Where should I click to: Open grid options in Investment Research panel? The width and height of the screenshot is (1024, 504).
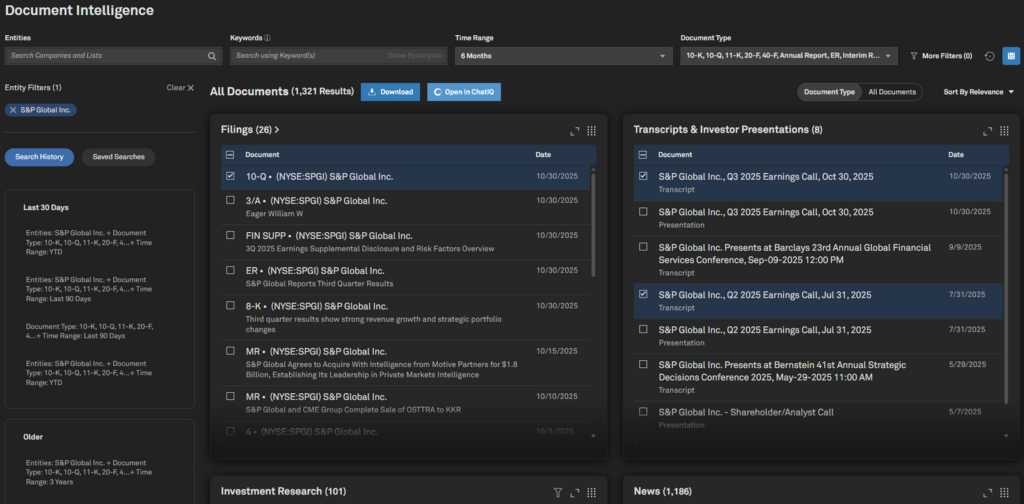click(592, 492)
